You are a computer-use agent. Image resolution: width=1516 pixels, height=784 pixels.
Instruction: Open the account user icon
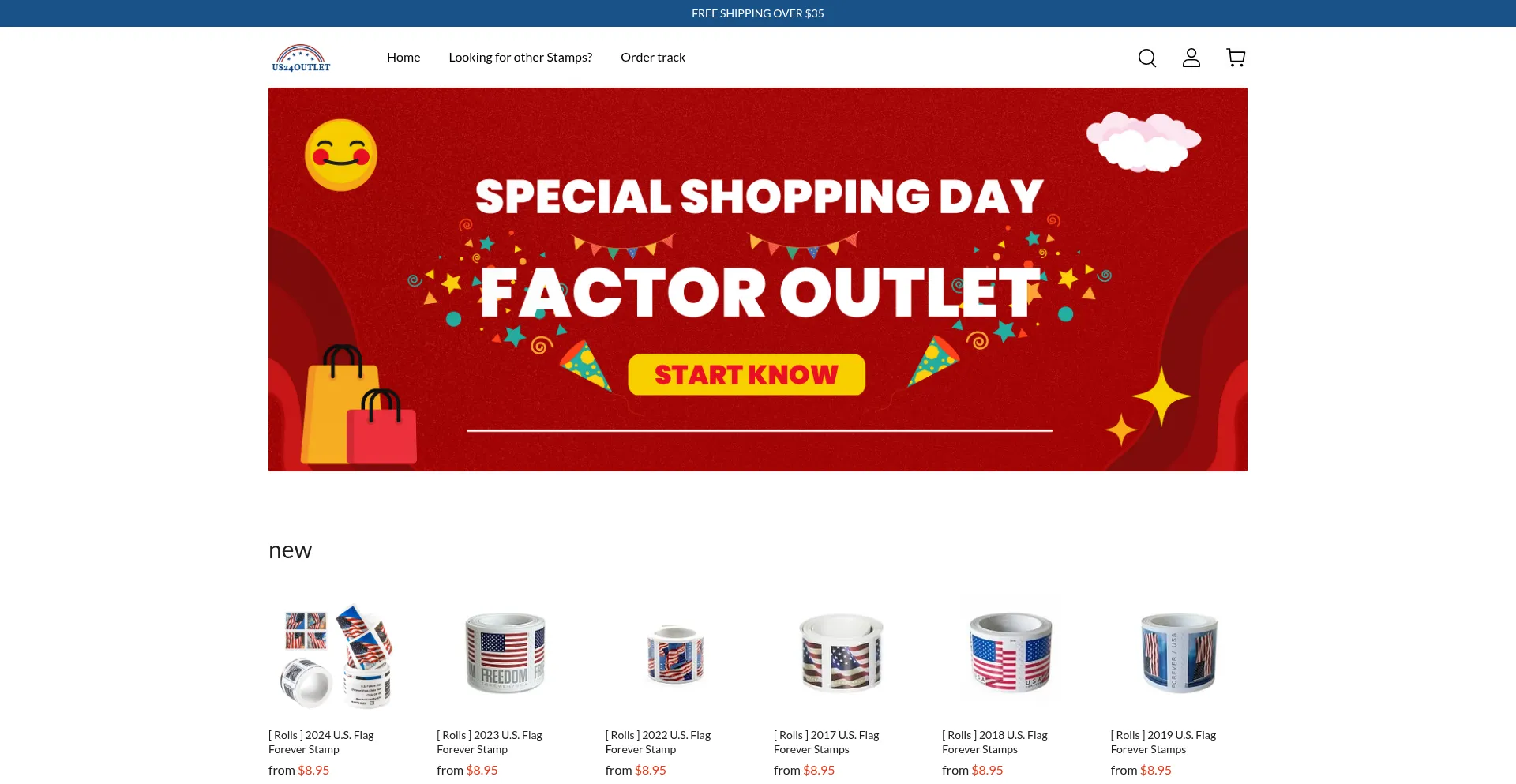click(1191, 58)
